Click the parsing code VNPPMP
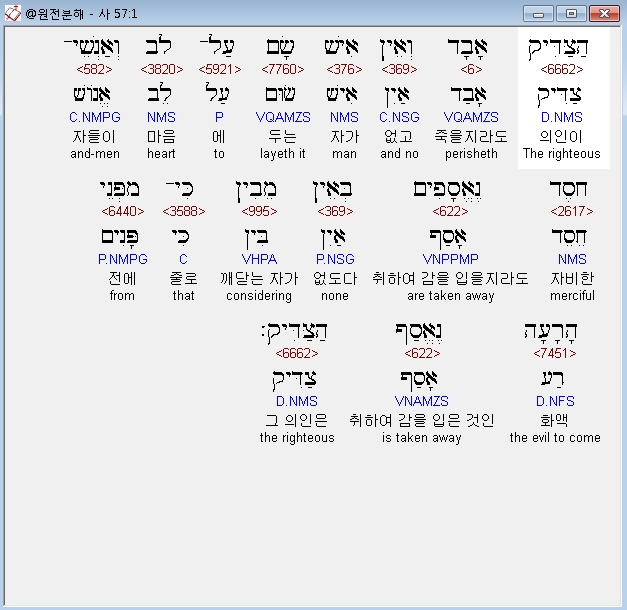The width and height of the screenshot is (627, 610). (450, 259)
